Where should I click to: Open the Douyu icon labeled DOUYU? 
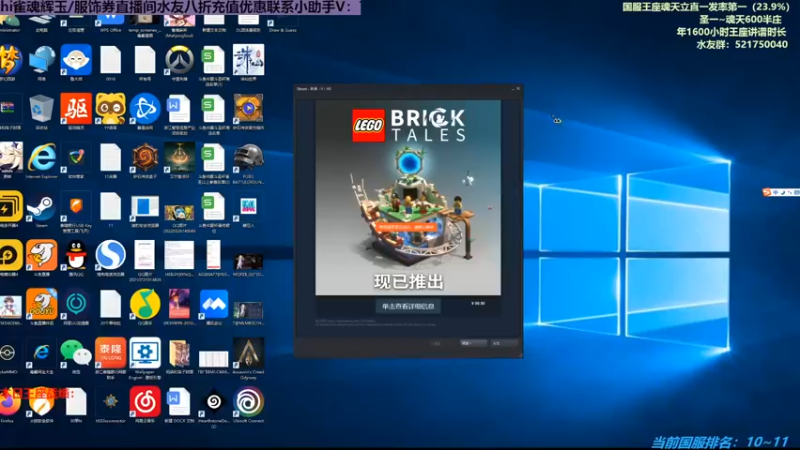41,304
